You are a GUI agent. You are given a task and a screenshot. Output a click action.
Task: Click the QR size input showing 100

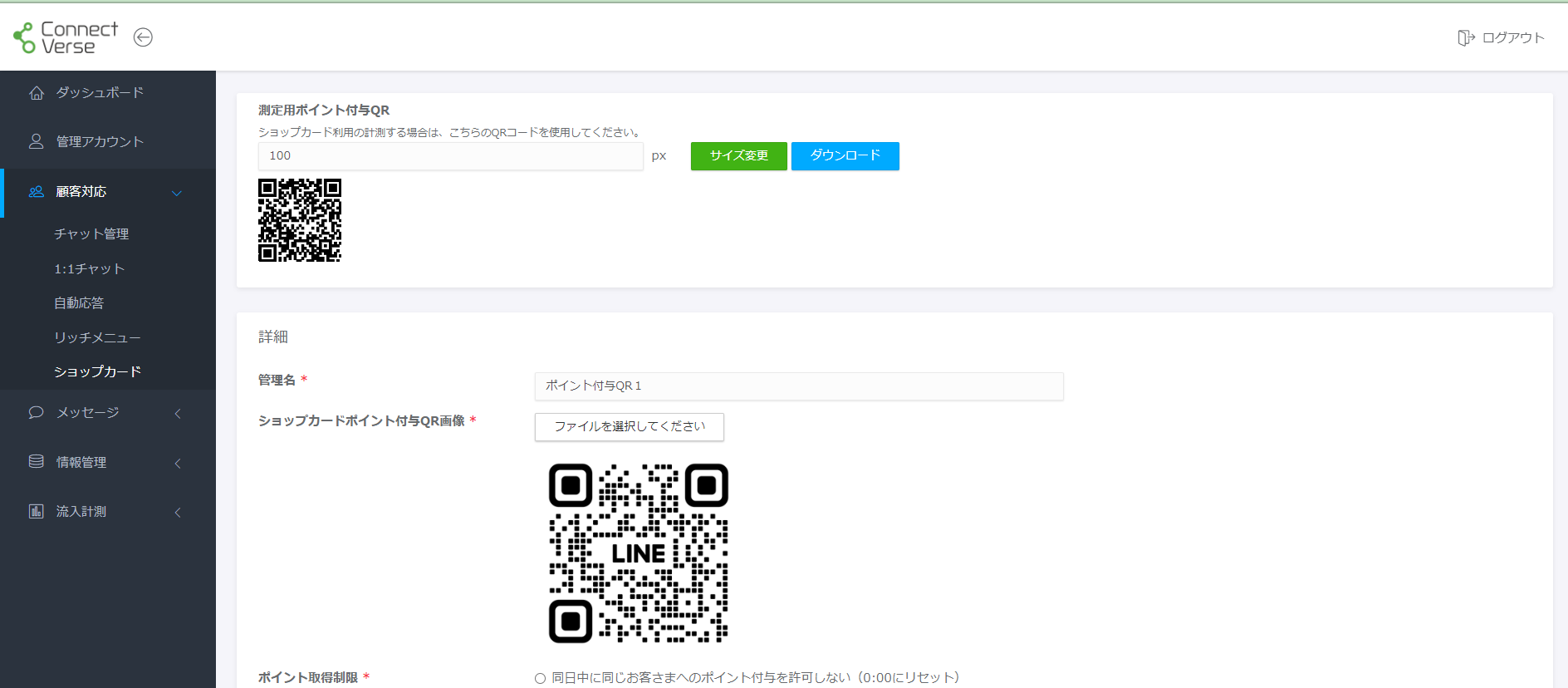tap(450, 156)
